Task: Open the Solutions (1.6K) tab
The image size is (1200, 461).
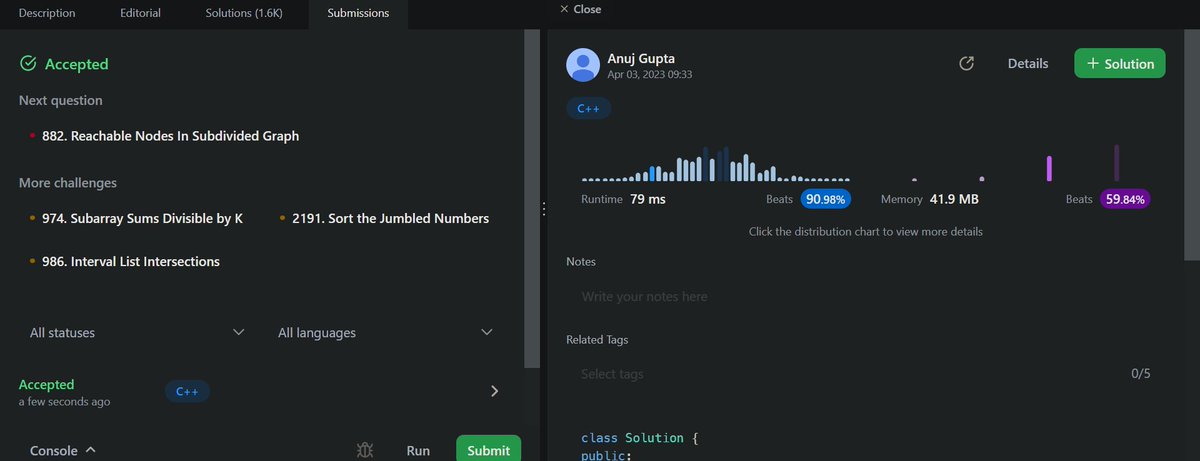Action: 245,13
